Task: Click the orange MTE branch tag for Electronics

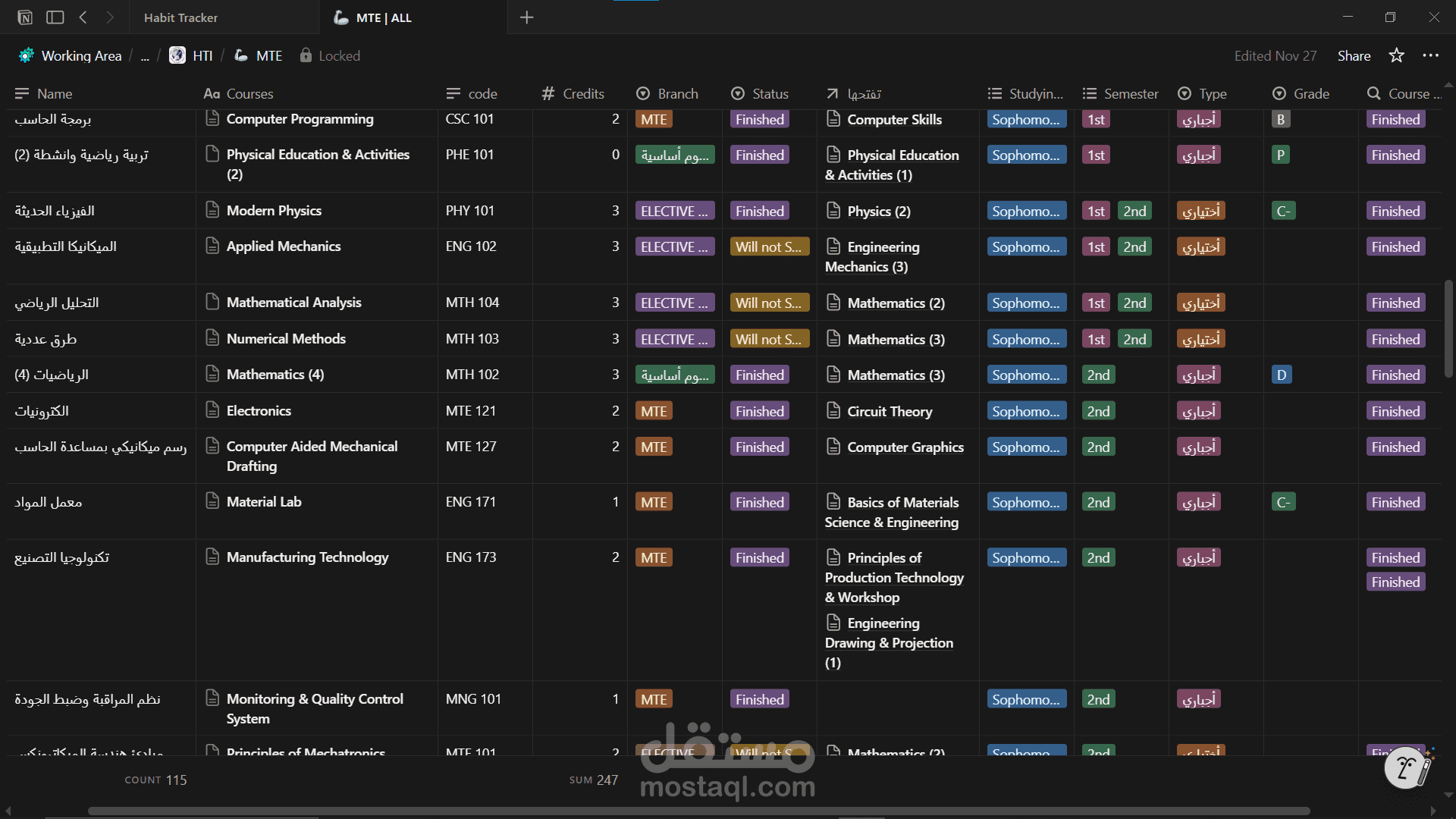Action: (x=654, y=411)
